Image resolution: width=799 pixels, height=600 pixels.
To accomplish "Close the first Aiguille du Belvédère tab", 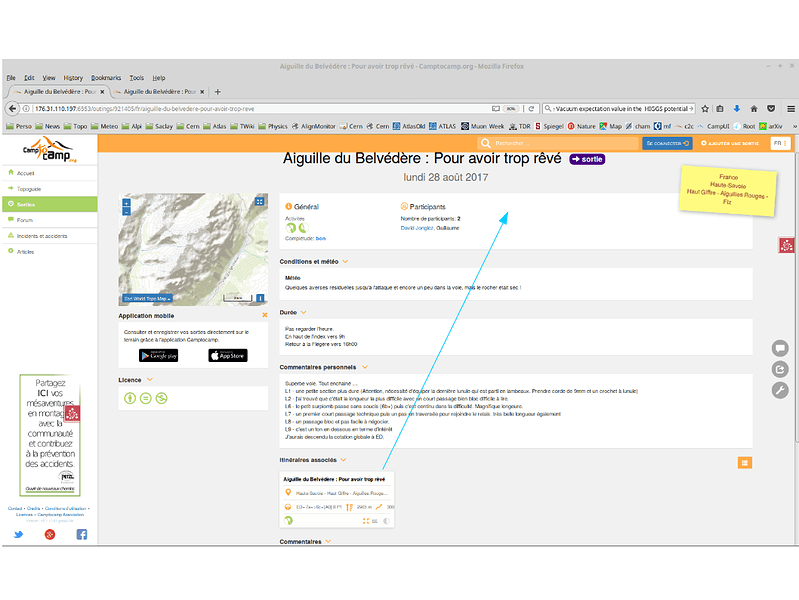I will [x=102, y=92].
